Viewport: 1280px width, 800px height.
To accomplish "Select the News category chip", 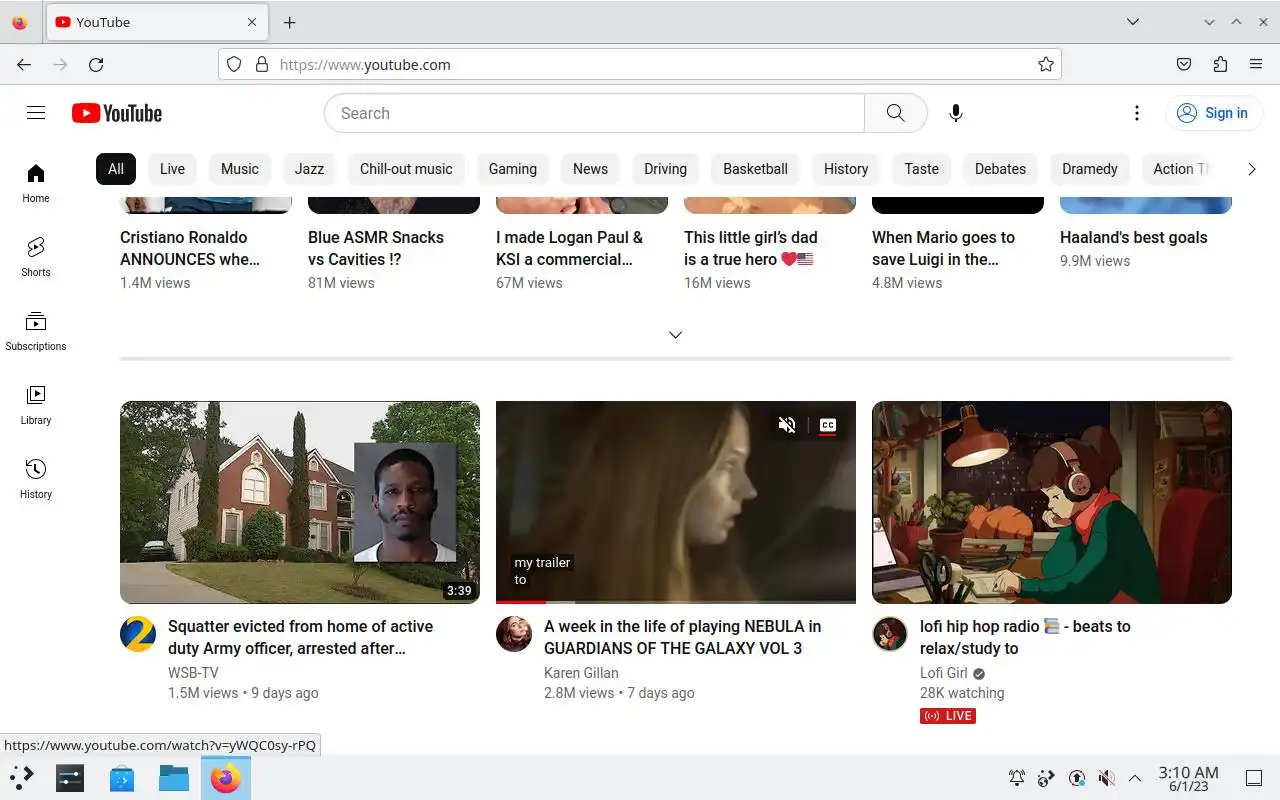I will coord(590,169).
